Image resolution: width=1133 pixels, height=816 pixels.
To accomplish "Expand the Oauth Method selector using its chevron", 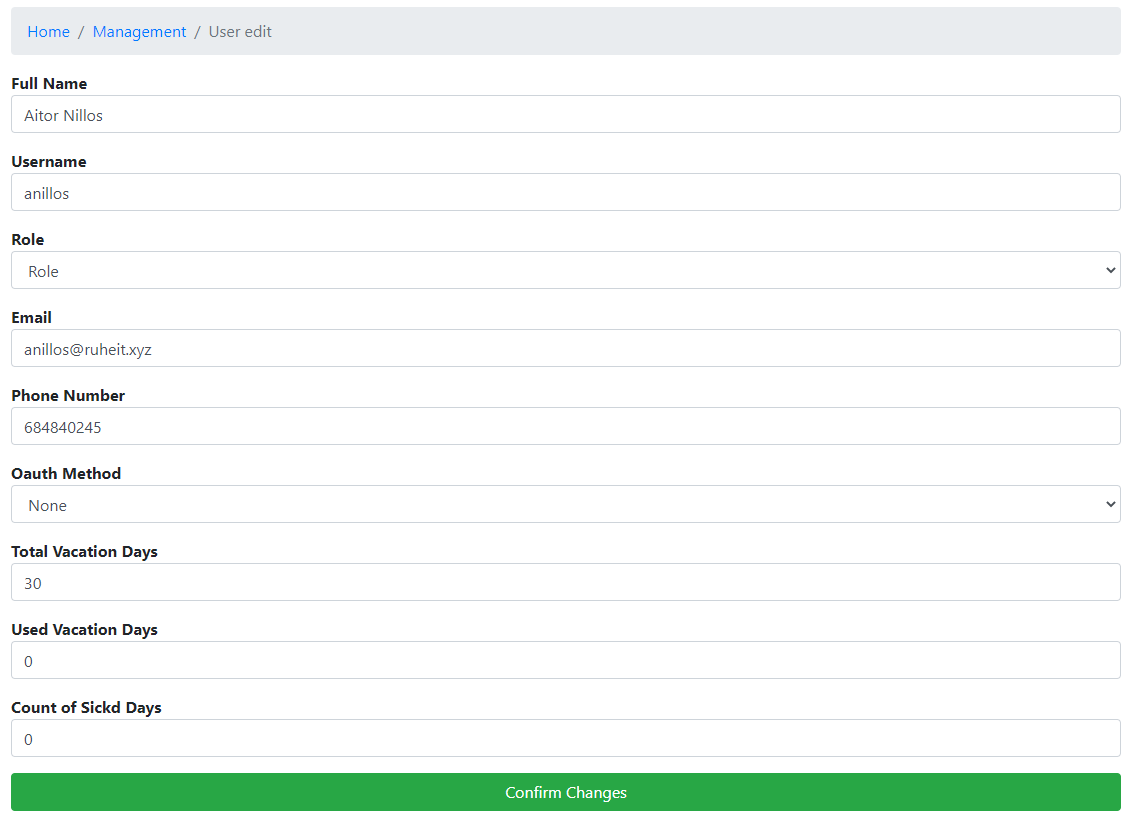I will [x=1109, y=504].
